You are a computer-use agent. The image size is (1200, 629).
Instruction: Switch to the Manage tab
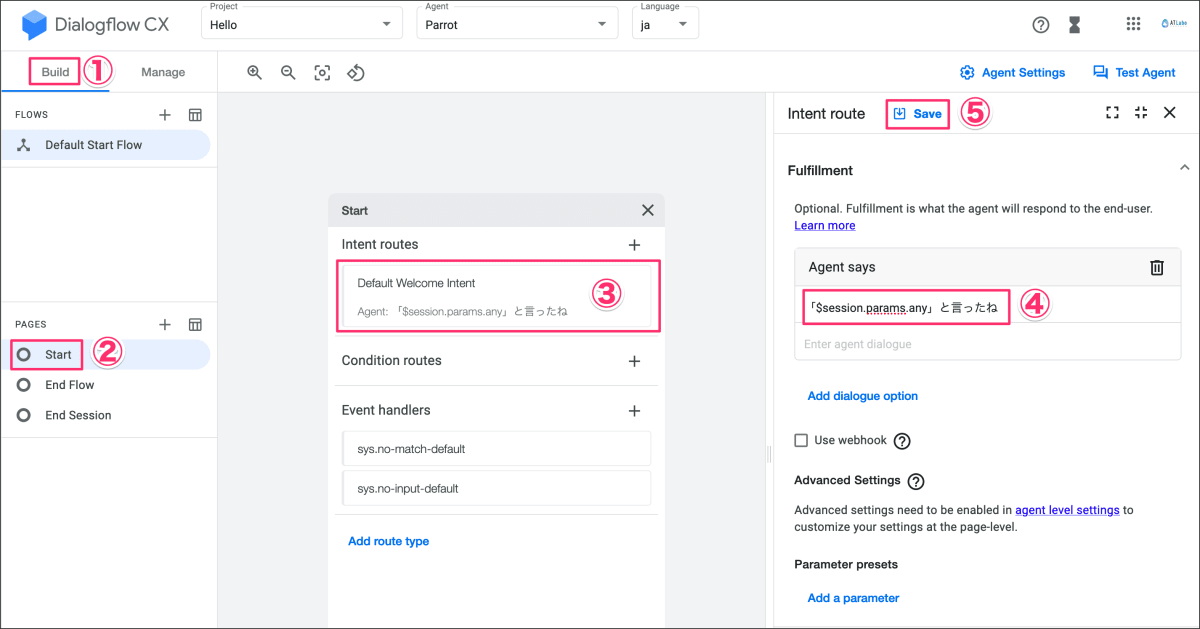coord(163,72)
